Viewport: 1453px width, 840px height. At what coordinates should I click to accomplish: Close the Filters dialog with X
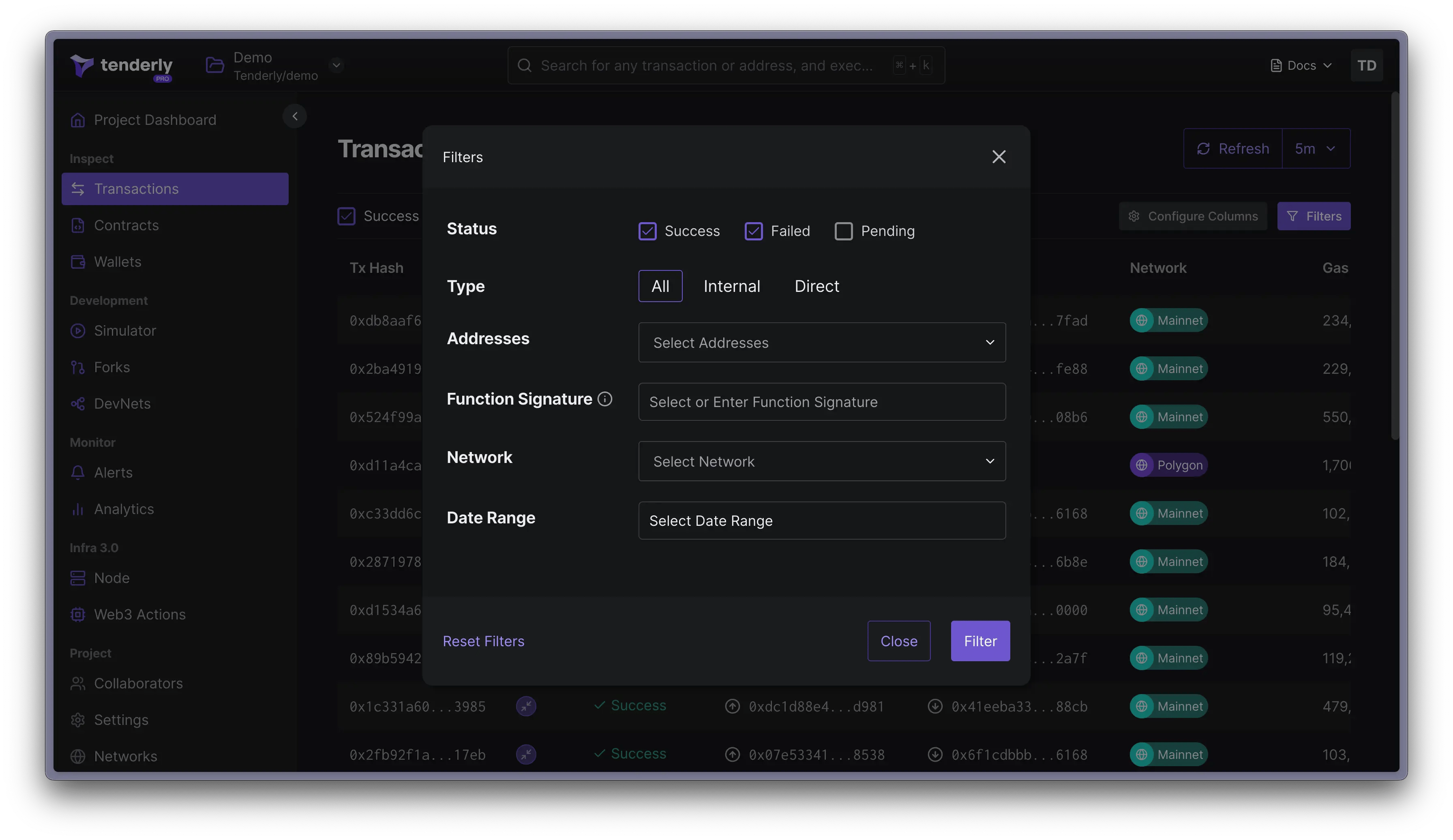999,157
